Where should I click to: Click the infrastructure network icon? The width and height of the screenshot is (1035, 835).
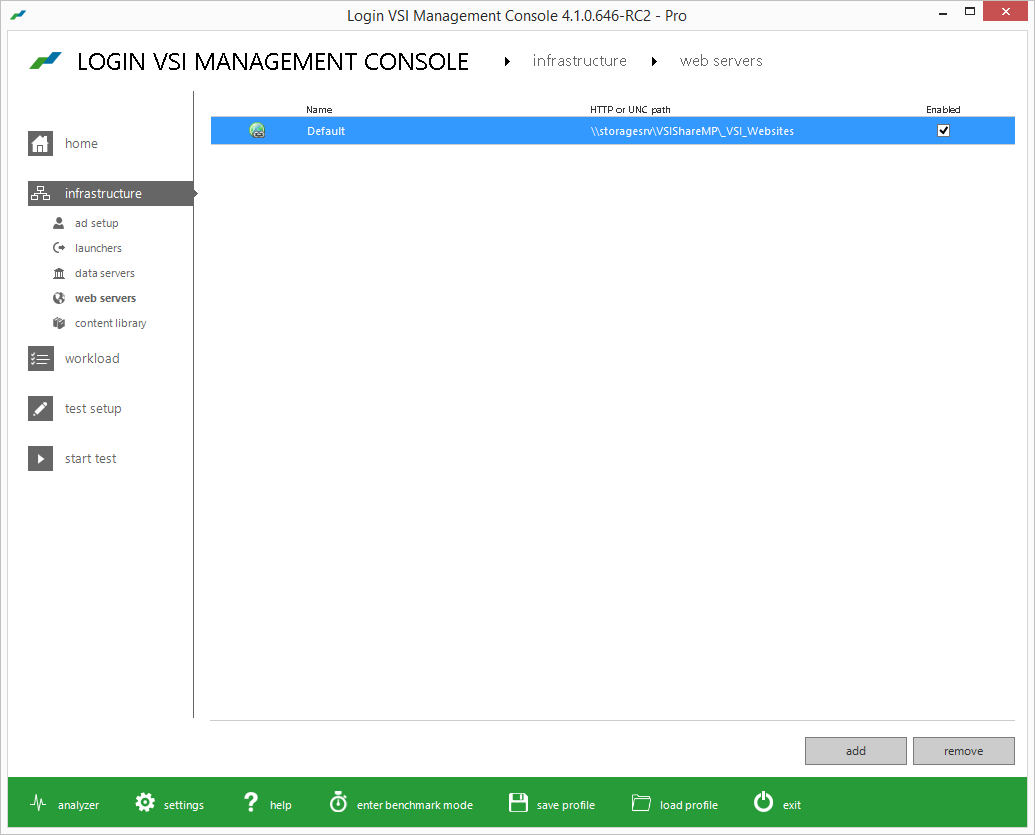40,193
